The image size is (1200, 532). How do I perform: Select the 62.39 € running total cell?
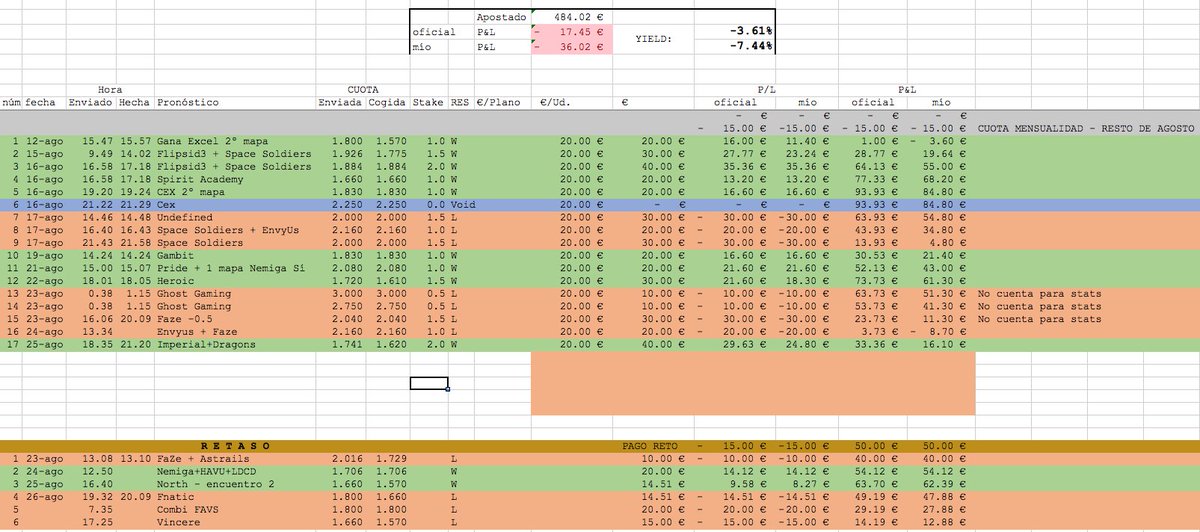click(947, 482)
